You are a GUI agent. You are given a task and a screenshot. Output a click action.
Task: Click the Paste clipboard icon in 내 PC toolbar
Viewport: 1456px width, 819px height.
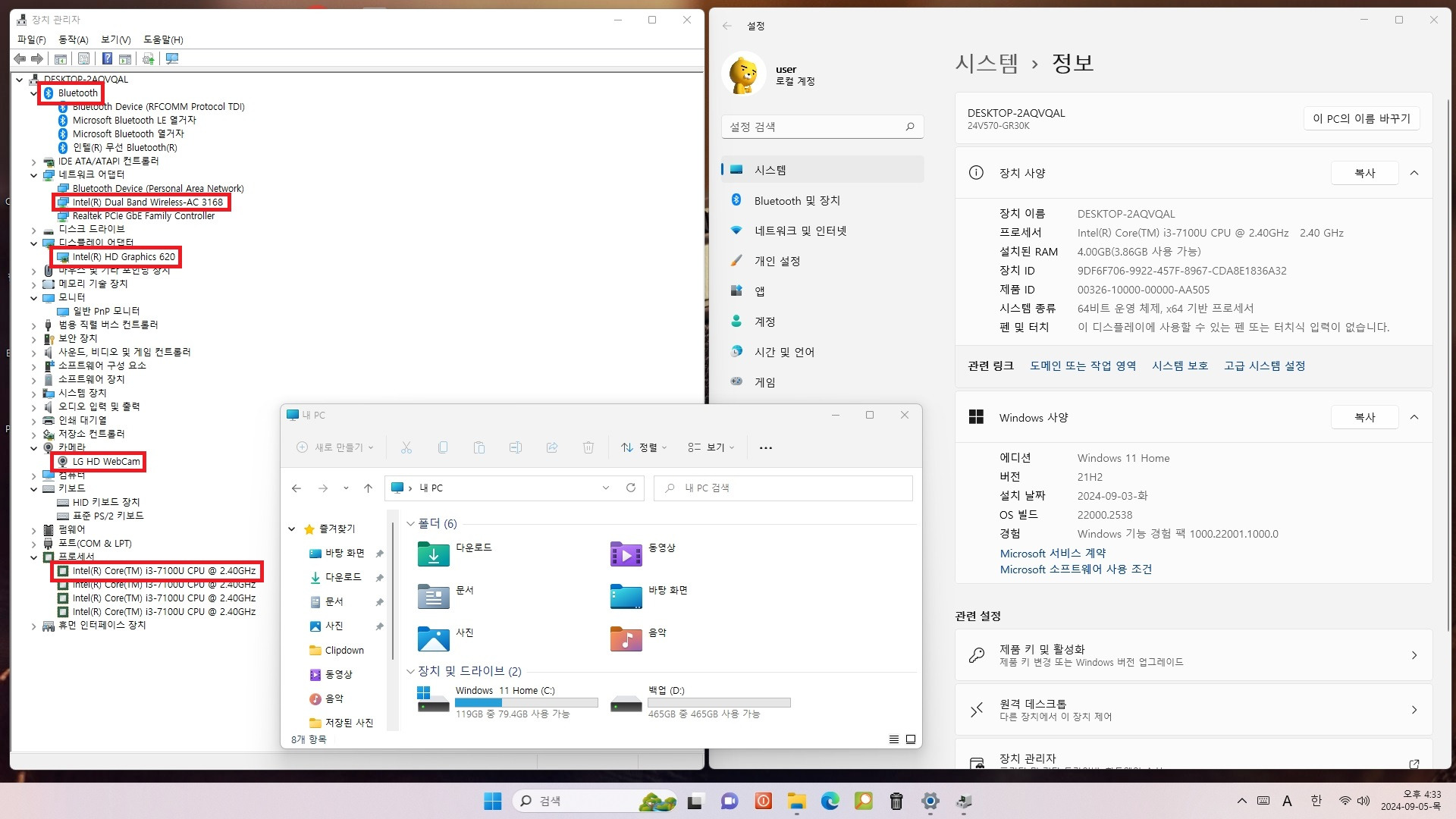click(479, 447)
